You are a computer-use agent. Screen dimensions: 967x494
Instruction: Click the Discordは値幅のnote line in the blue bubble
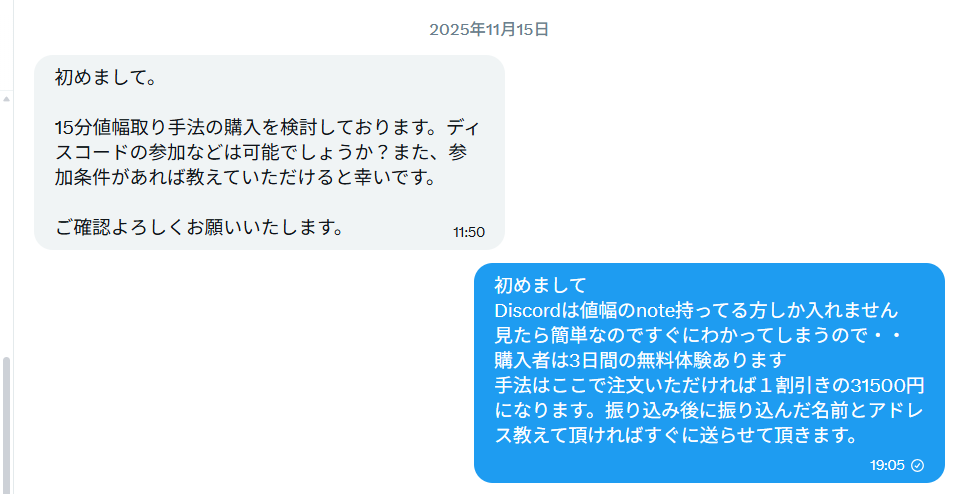pyautogui.click(x=696, y=310)
